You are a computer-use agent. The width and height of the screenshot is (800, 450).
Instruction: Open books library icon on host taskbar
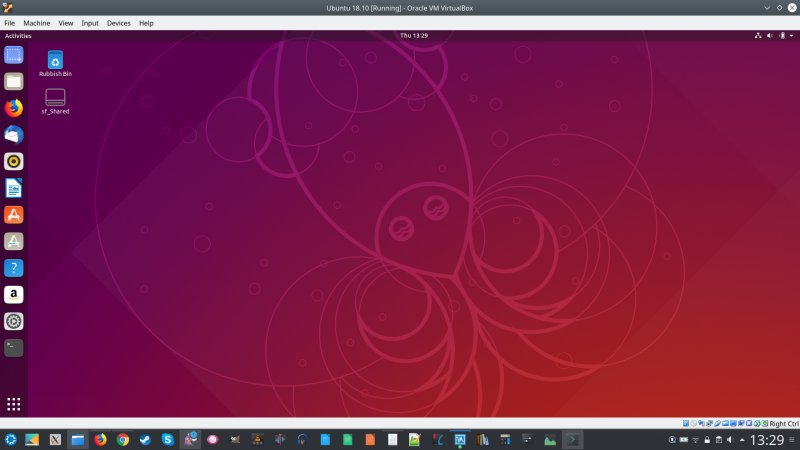tap(482, 439)
